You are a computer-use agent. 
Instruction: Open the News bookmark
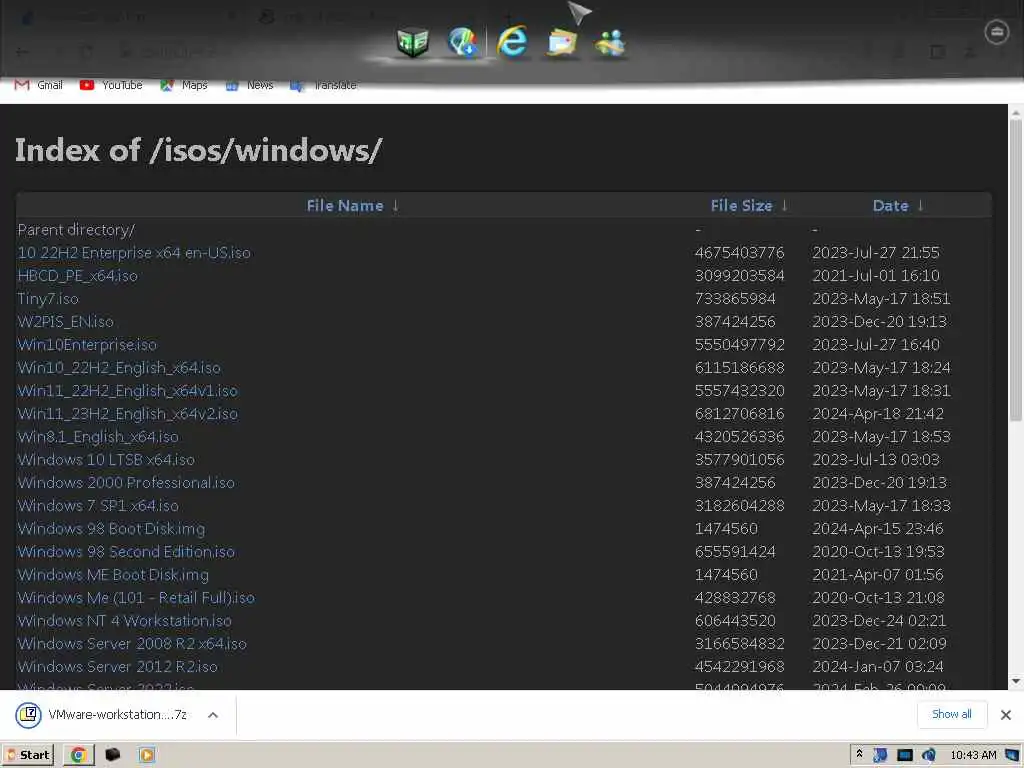250,85
